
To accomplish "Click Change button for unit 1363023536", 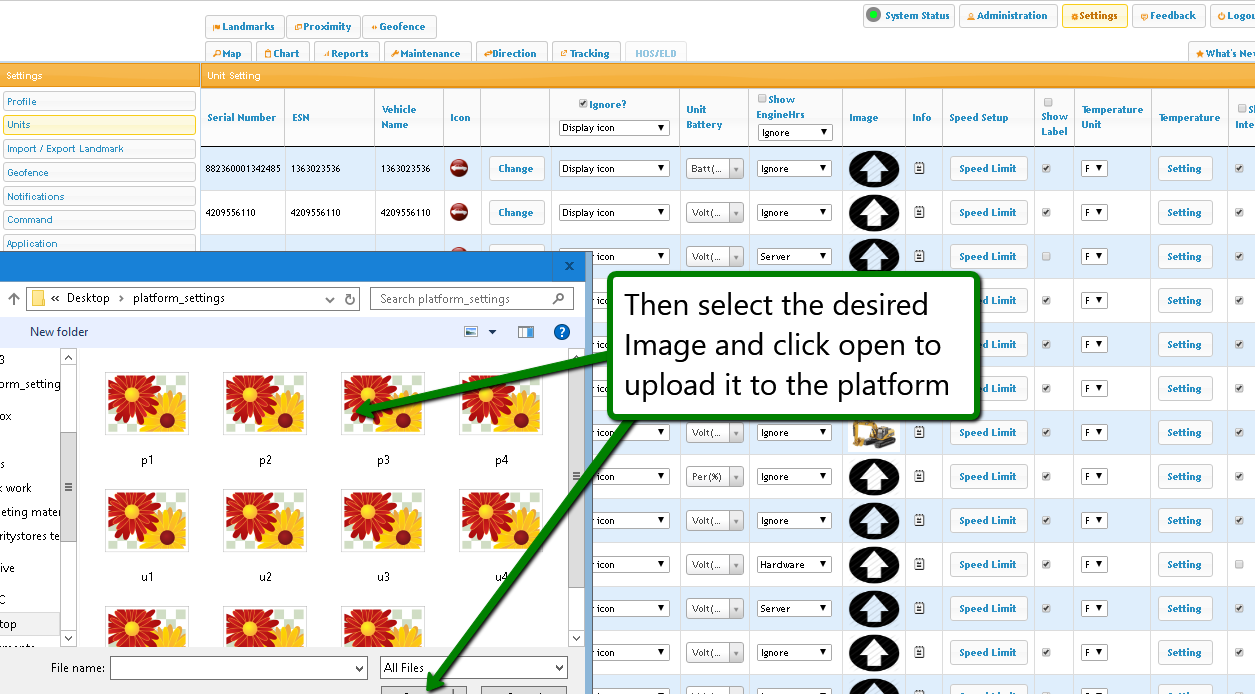I will 515,169.
